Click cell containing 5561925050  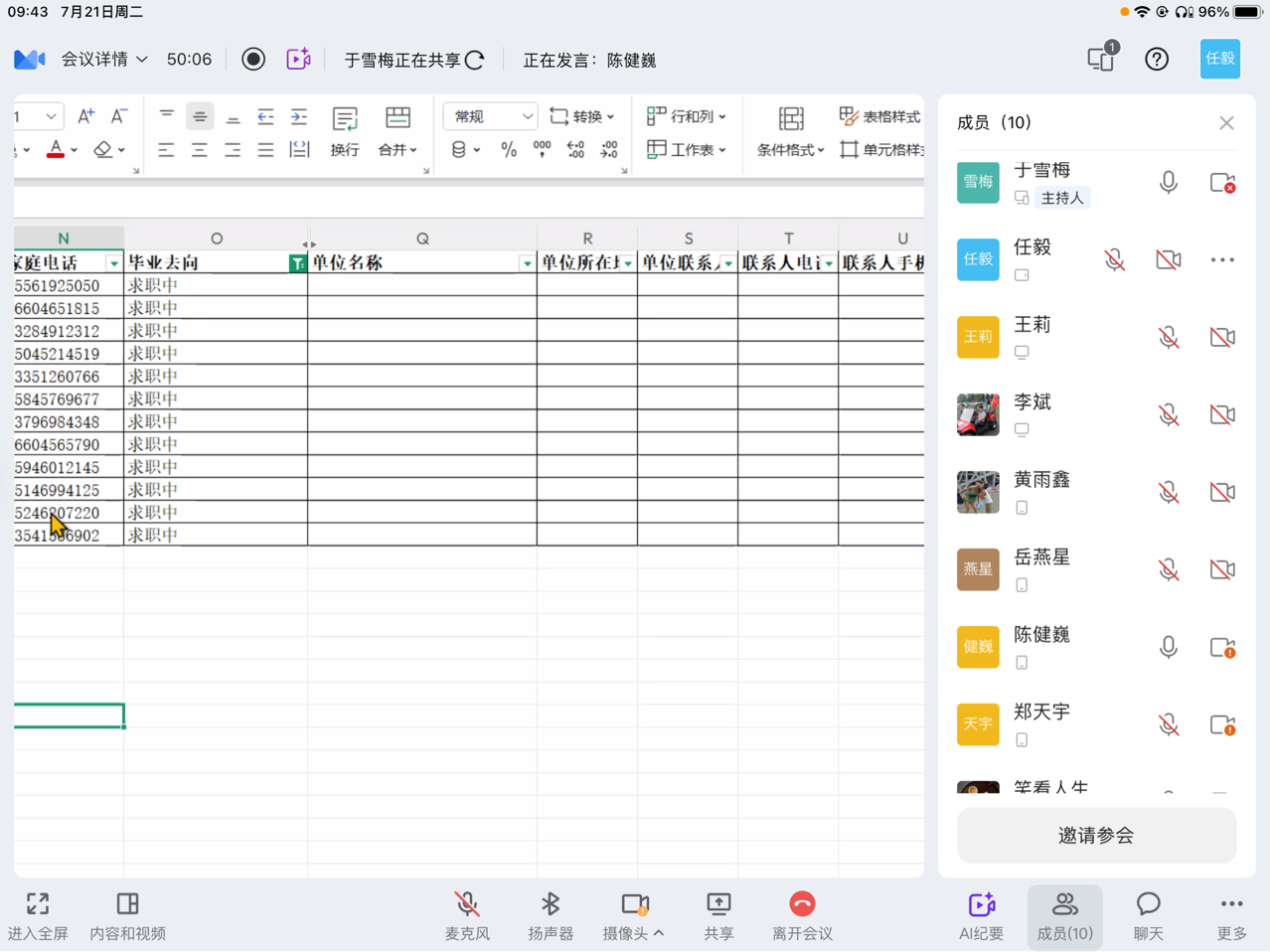point(70,286)
